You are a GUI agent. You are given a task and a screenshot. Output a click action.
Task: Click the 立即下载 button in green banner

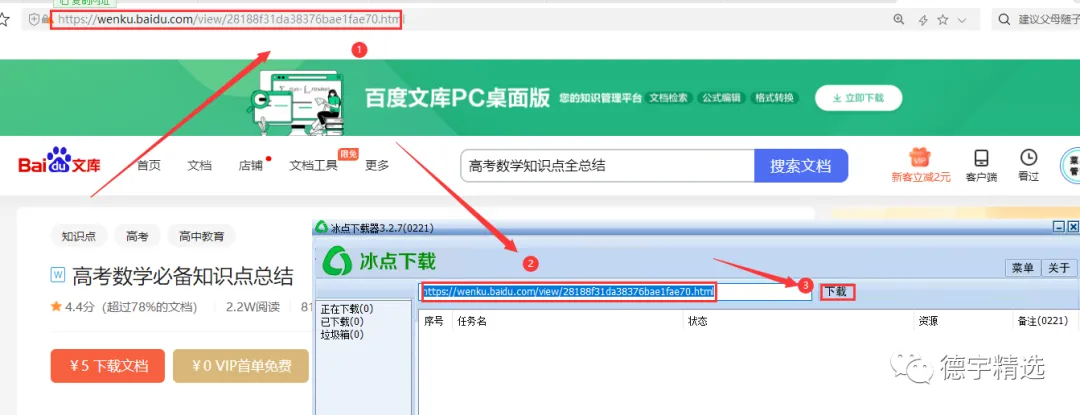[858, 98]
